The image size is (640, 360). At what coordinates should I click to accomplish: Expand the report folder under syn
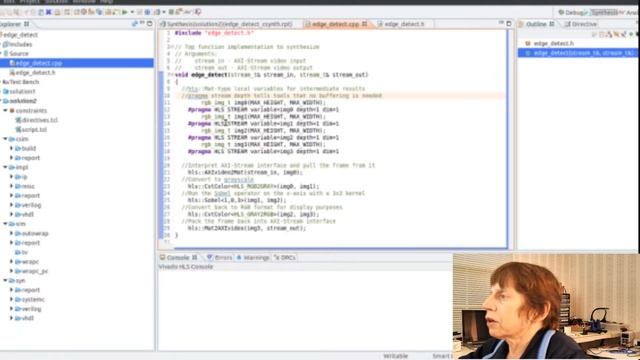(11, 290)
